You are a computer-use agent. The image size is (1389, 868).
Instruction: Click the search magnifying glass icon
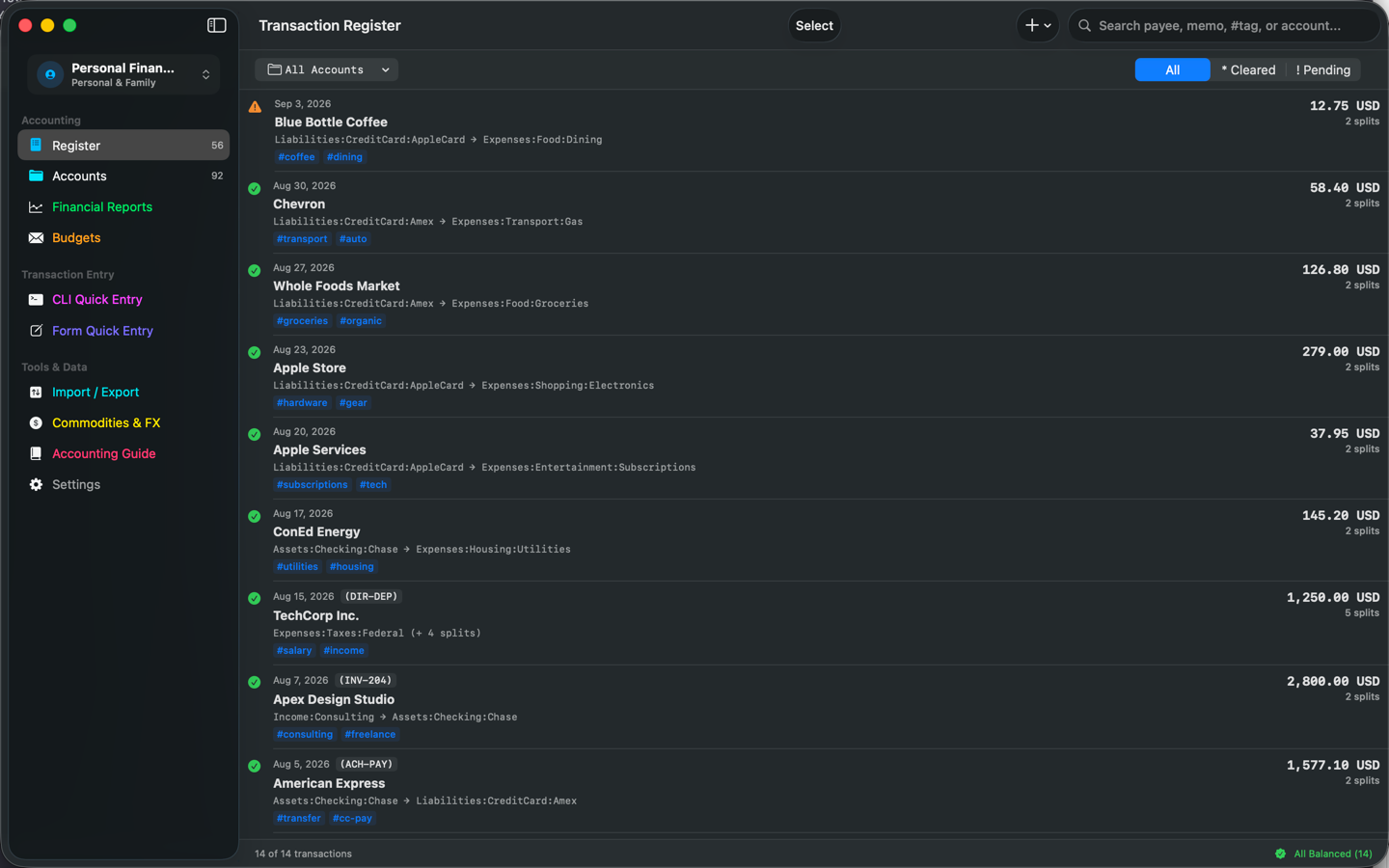1084,26
